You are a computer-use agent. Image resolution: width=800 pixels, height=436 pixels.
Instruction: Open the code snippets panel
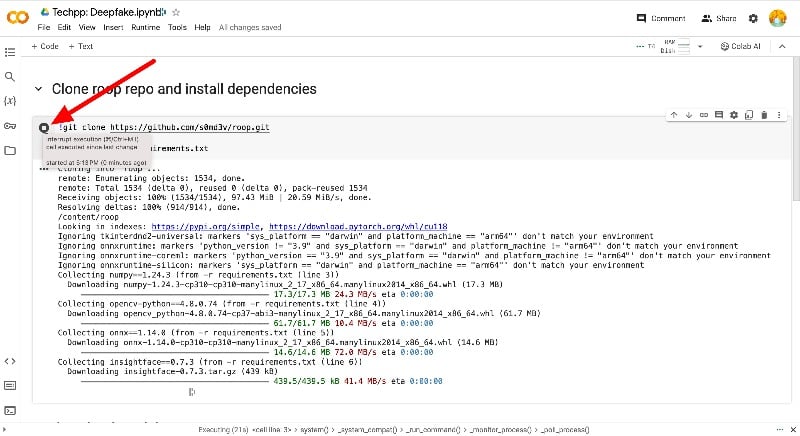(x=10, y=361)
